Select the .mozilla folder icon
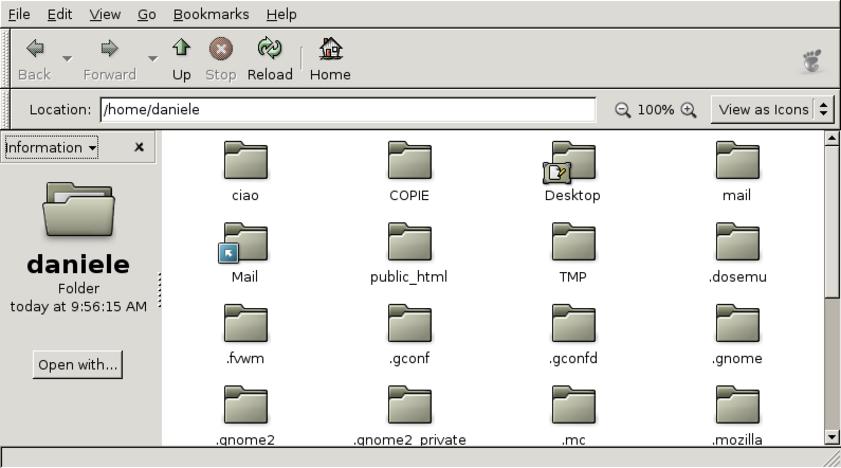The height and width of the screenshot is (468, 841). [737, 406]
